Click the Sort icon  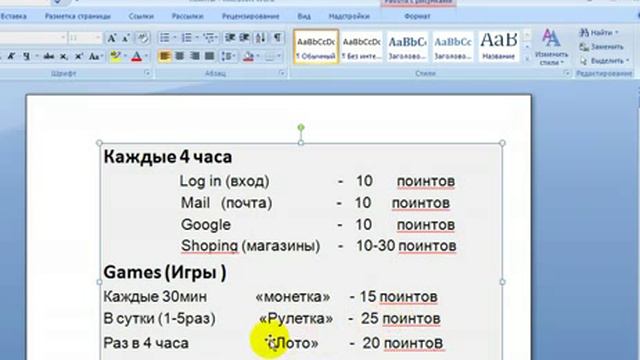coord(260,38)
